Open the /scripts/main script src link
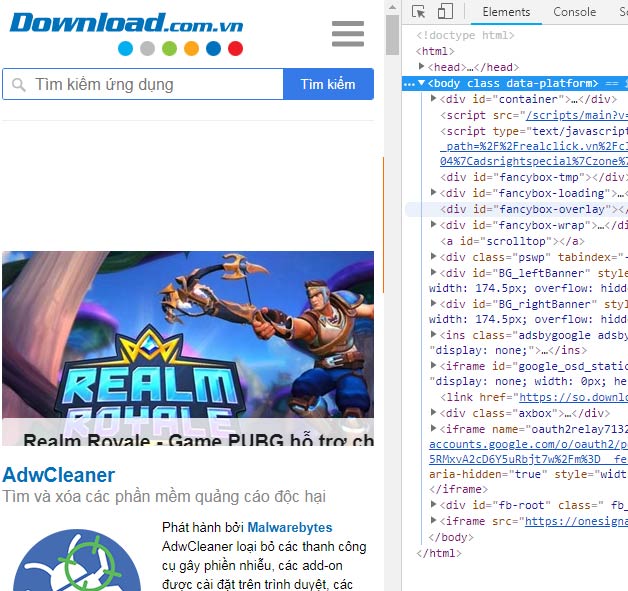The image size is (628, 591). click(x=576, y=115)
